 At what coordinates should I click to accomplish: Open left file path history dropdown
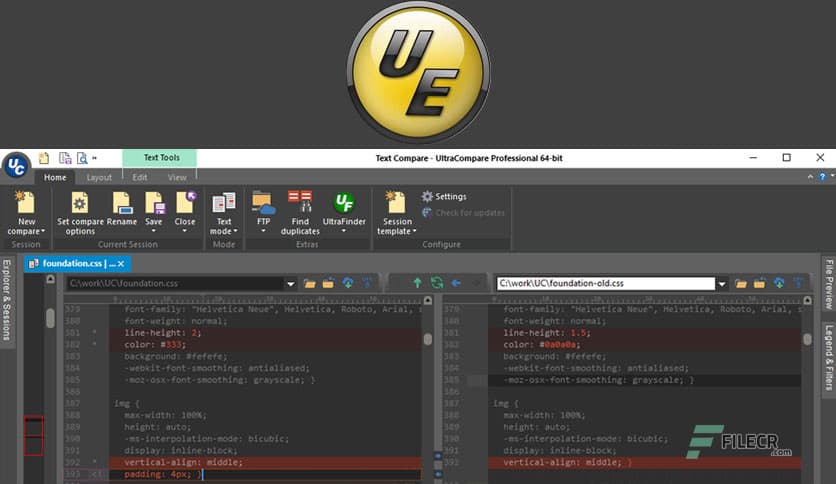(291, 284)
